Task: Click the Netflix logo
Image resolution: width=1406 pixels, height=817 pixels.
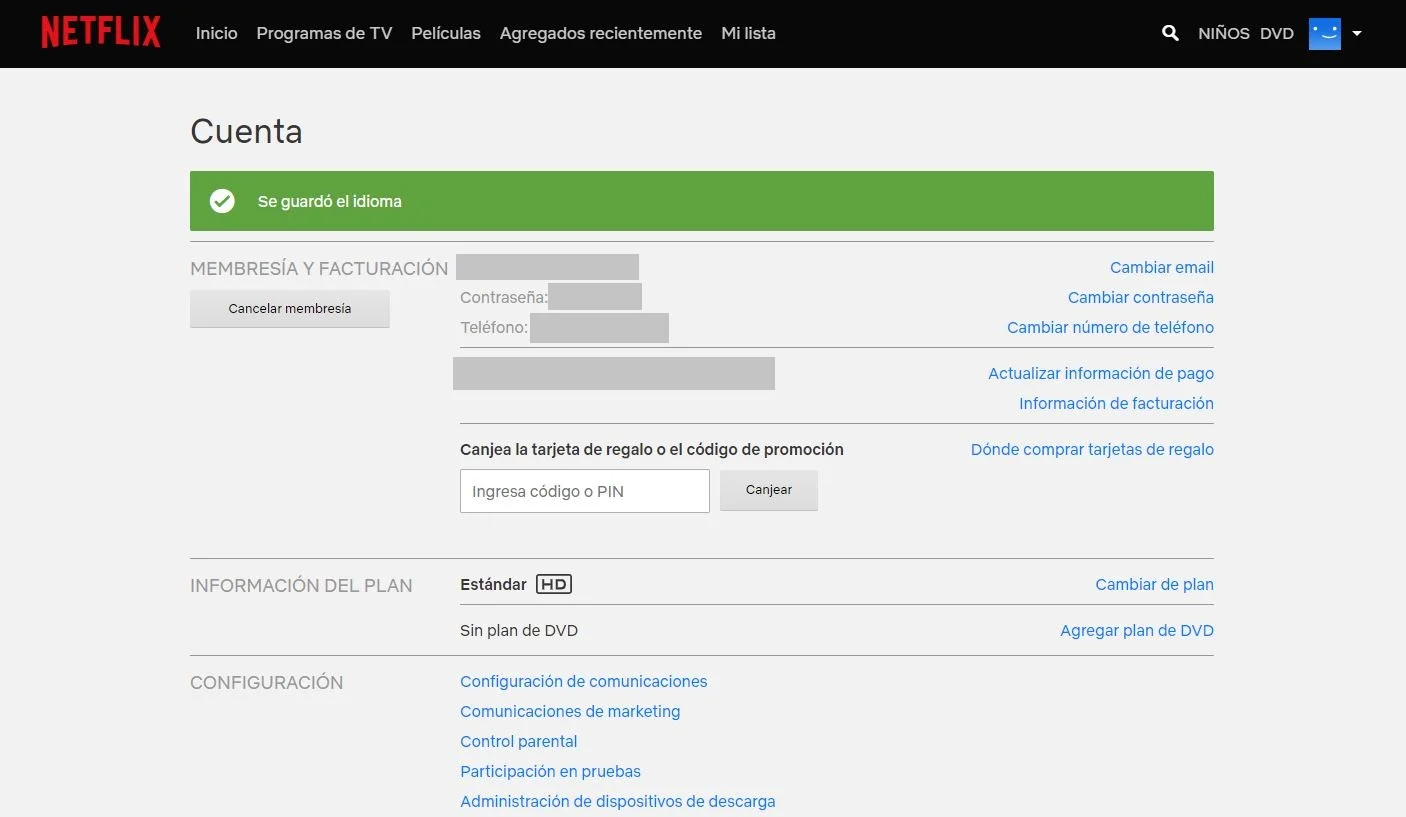Action: [101, 32]
